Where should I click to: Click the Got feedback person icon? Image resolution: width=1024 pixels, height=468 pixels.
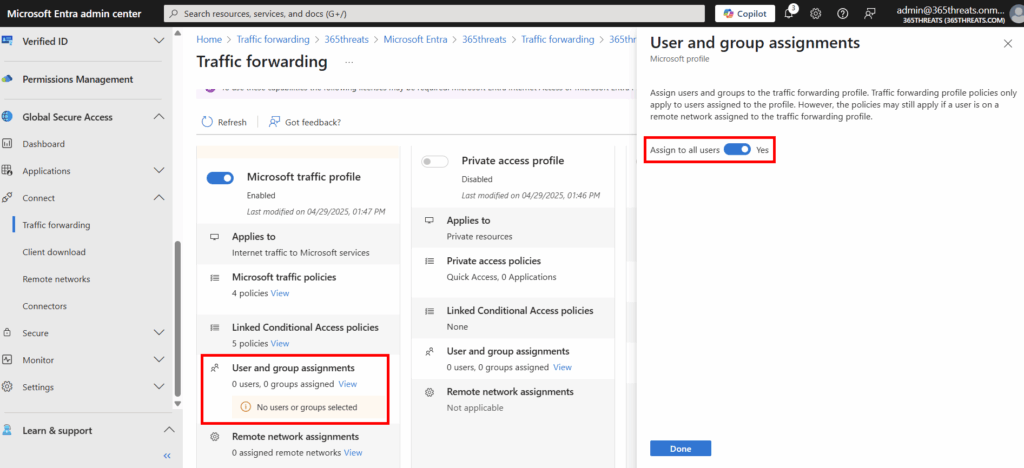(x=274, y=122)
